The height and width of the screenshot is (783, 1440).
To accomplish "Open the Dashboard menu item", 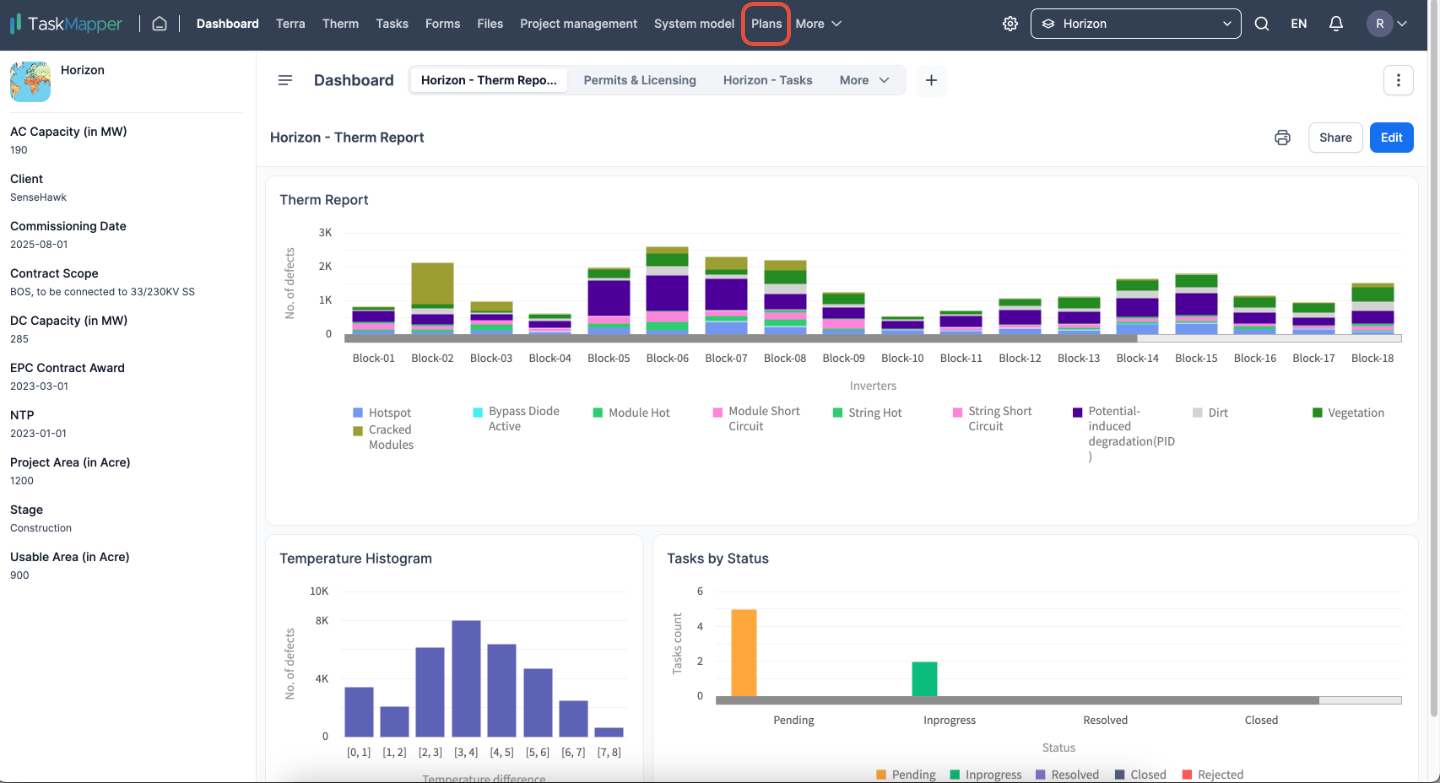I will (228, 23).
